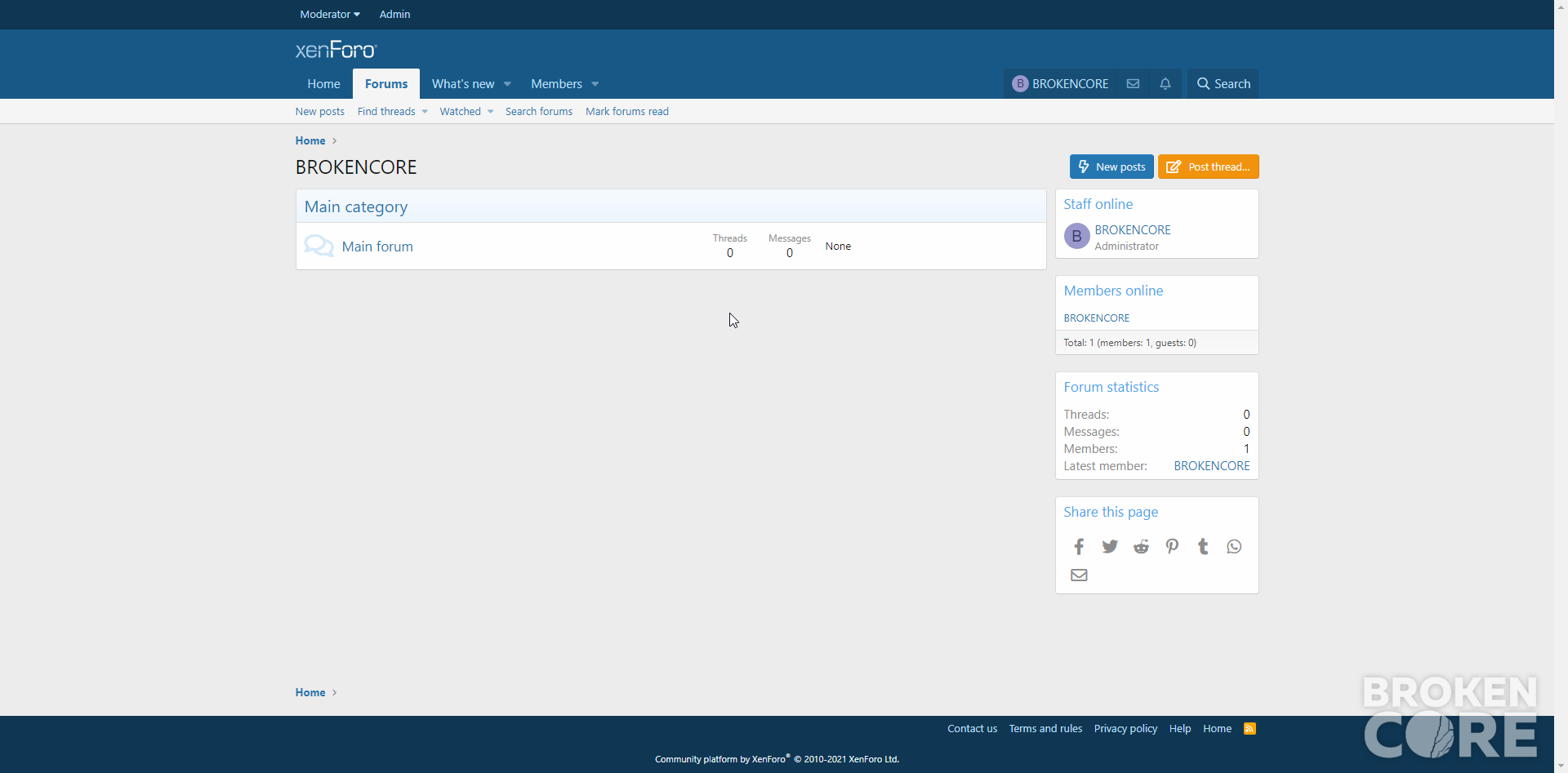Share page on Tumblr

point(1203,546)
